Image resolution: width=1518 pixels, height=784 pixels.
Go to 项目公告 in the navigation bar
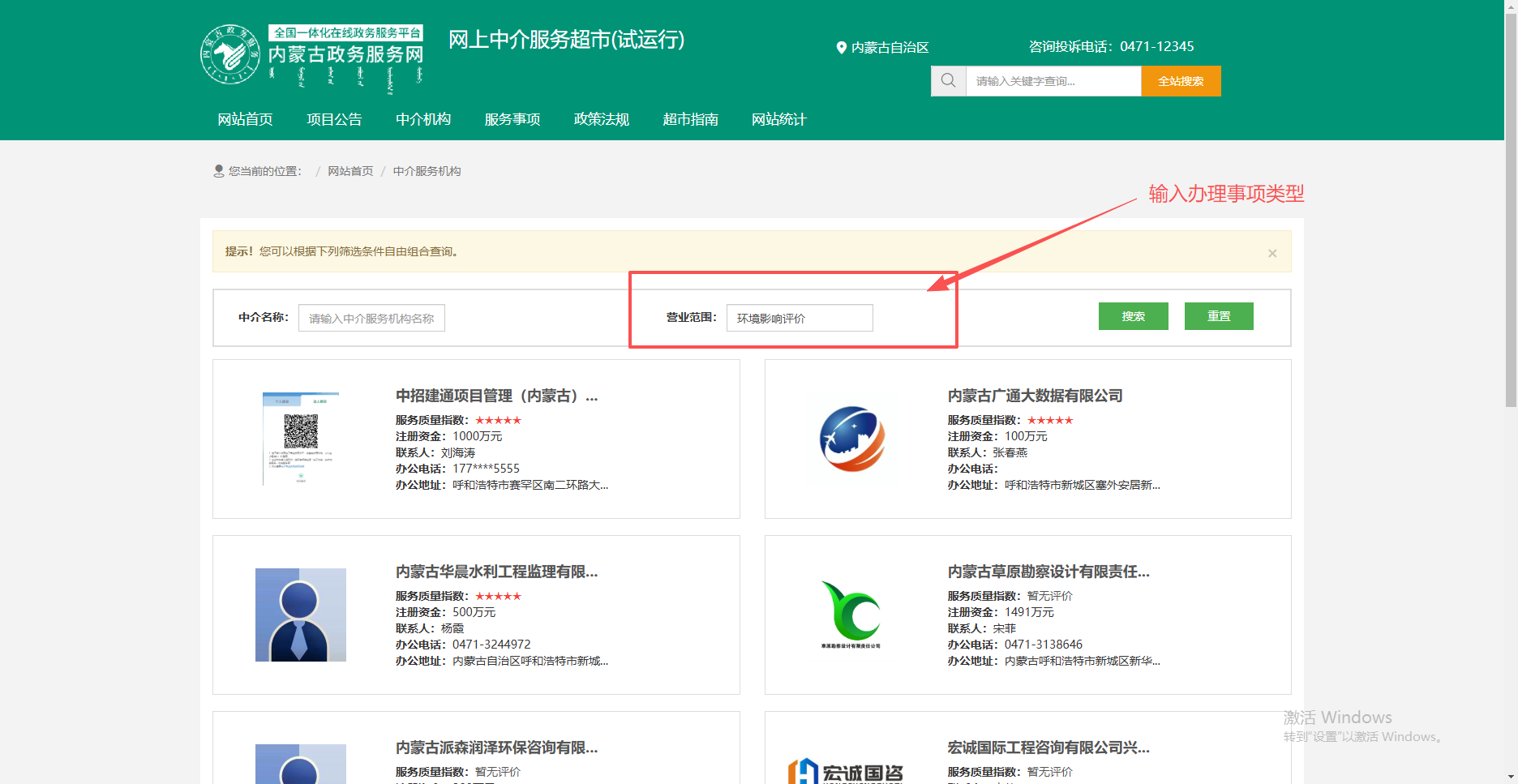click(x=334, y=119)
